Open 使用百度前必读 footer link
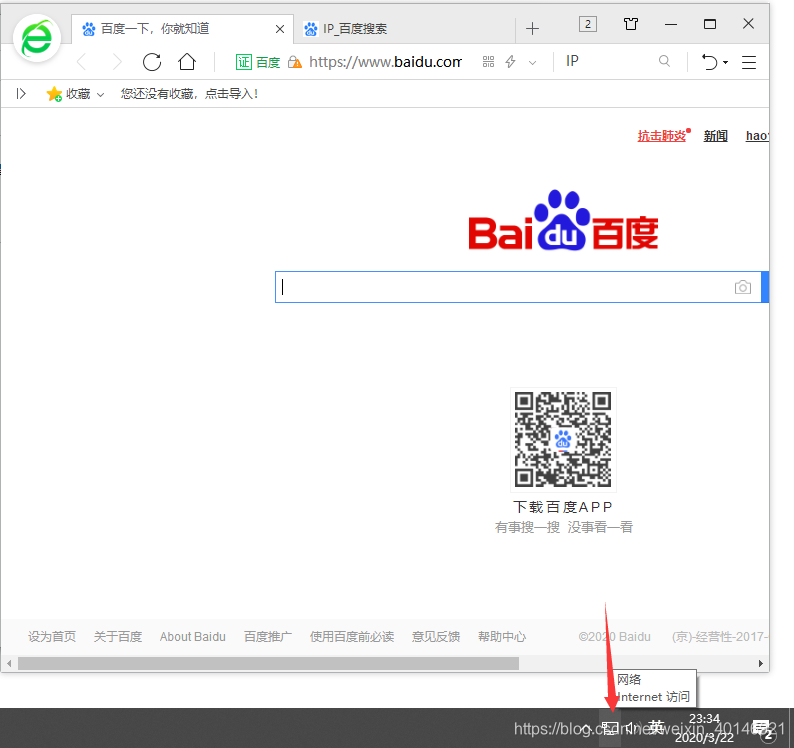The height and width of the screenshot is (748, 794). pos(351,637)
